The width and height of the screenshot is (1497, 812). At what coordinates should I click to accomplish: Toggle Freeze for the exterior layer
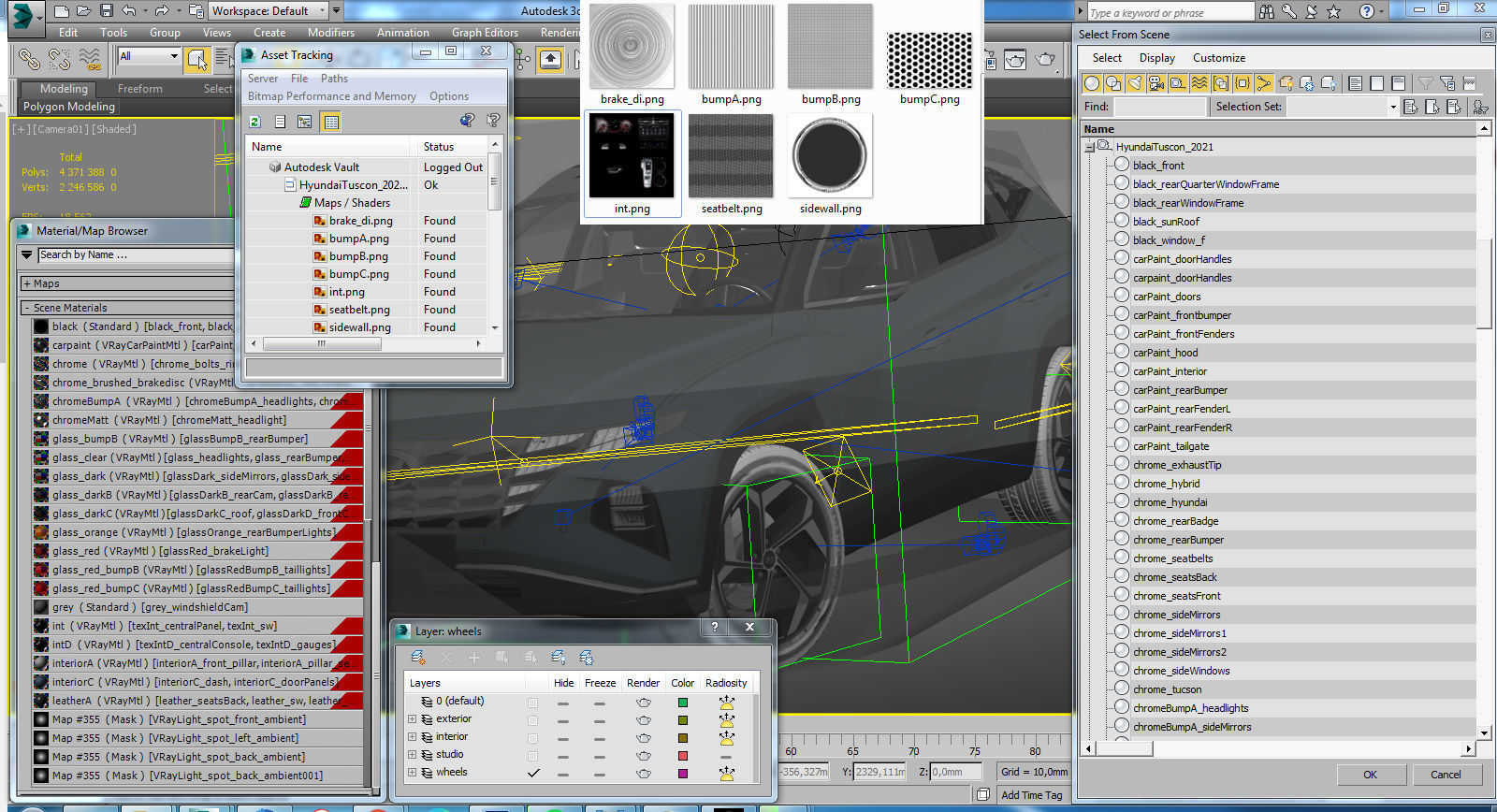tap(600, 719)
